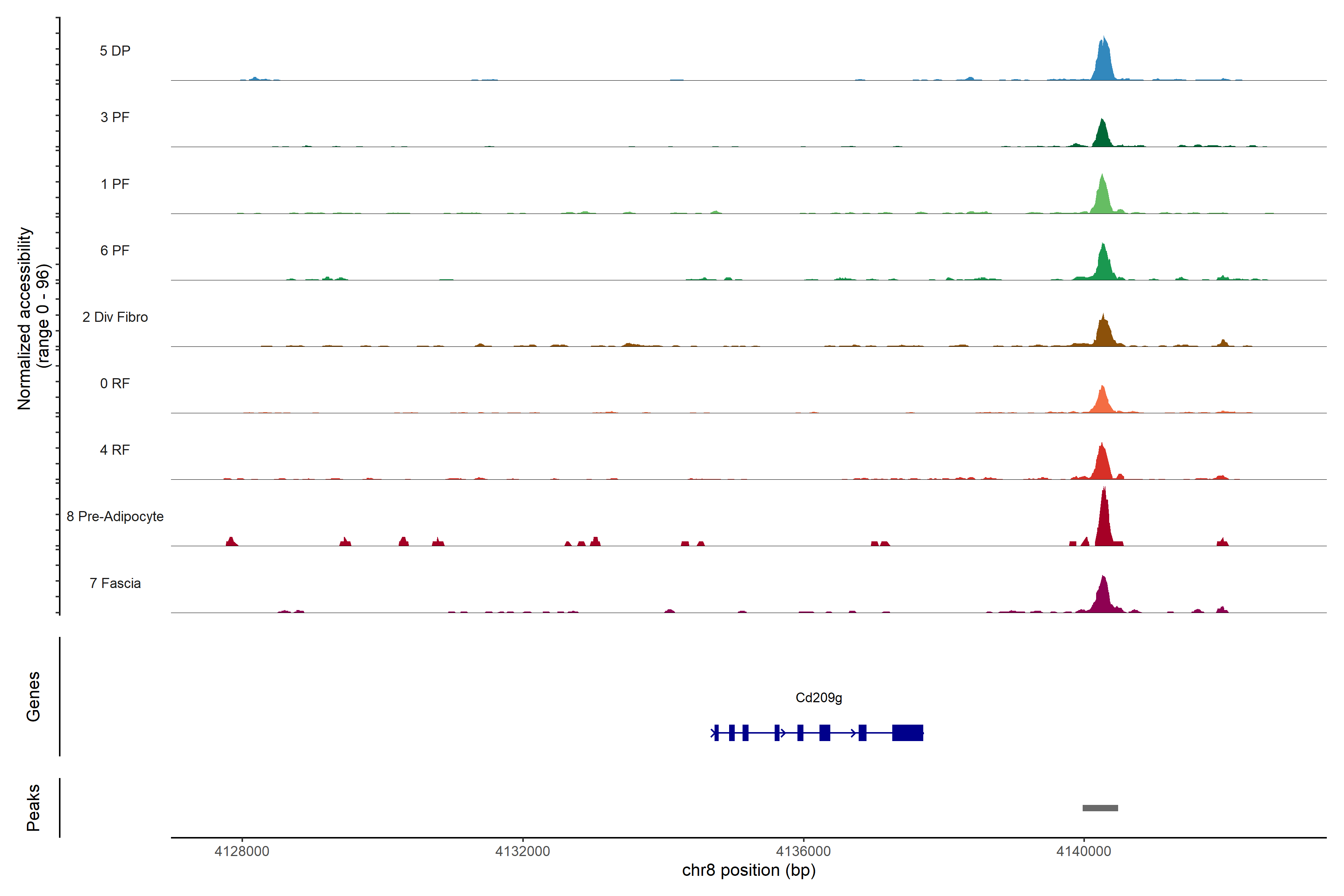Viewport: 1344px width, 896px height.
Task: Click the 2 Div Fibro label
Action: pos(115,317)
